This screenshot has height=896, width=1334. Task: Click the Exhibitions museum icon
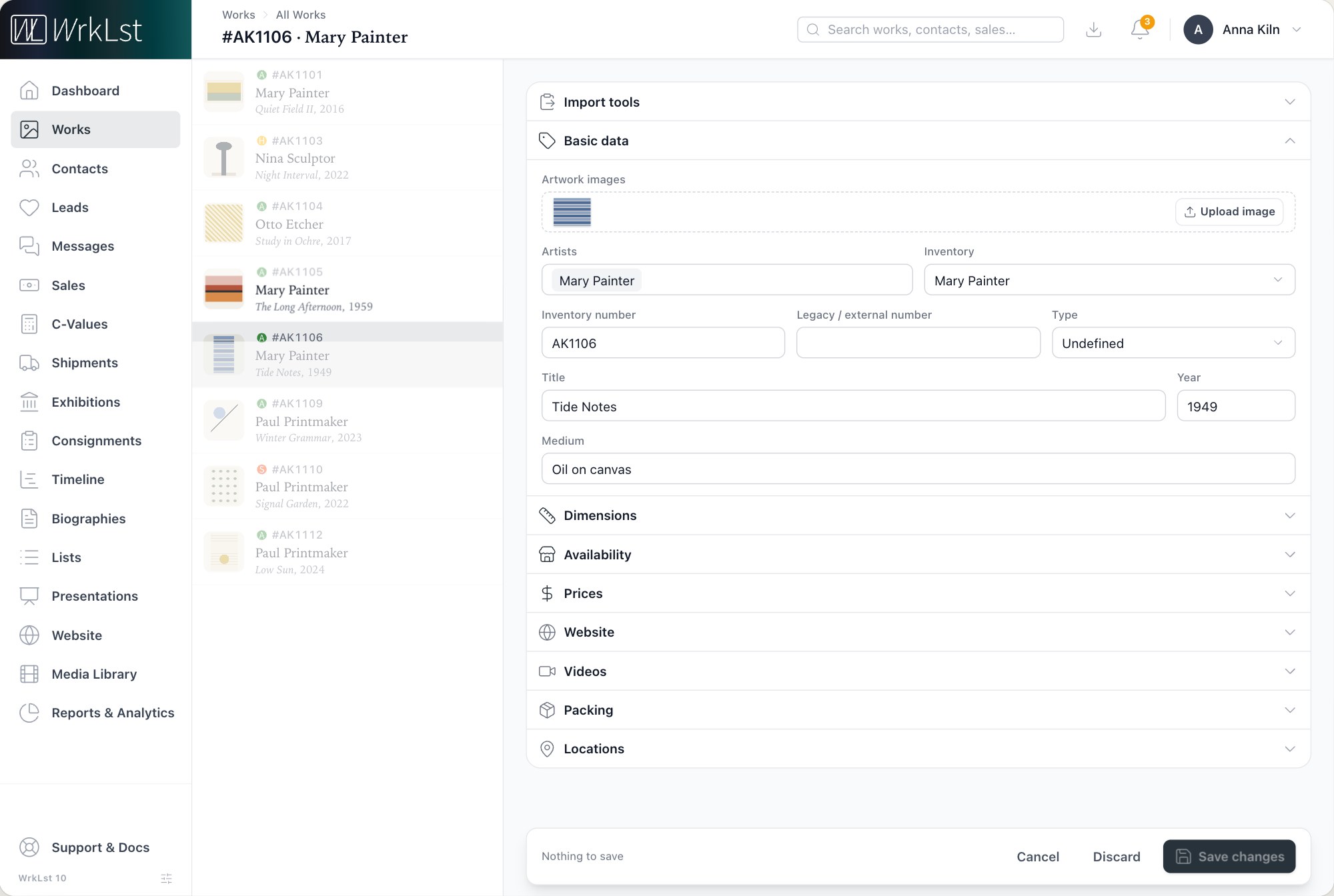[x=29, y=402]
